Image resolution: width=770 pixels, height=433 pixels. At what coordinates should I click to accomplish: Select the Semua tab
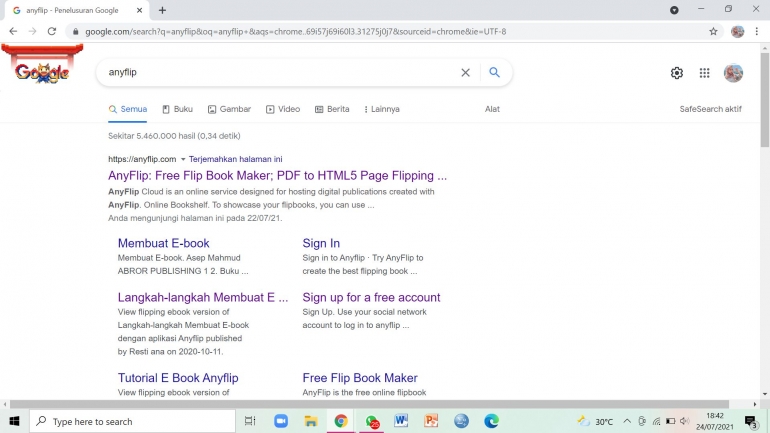128,109
